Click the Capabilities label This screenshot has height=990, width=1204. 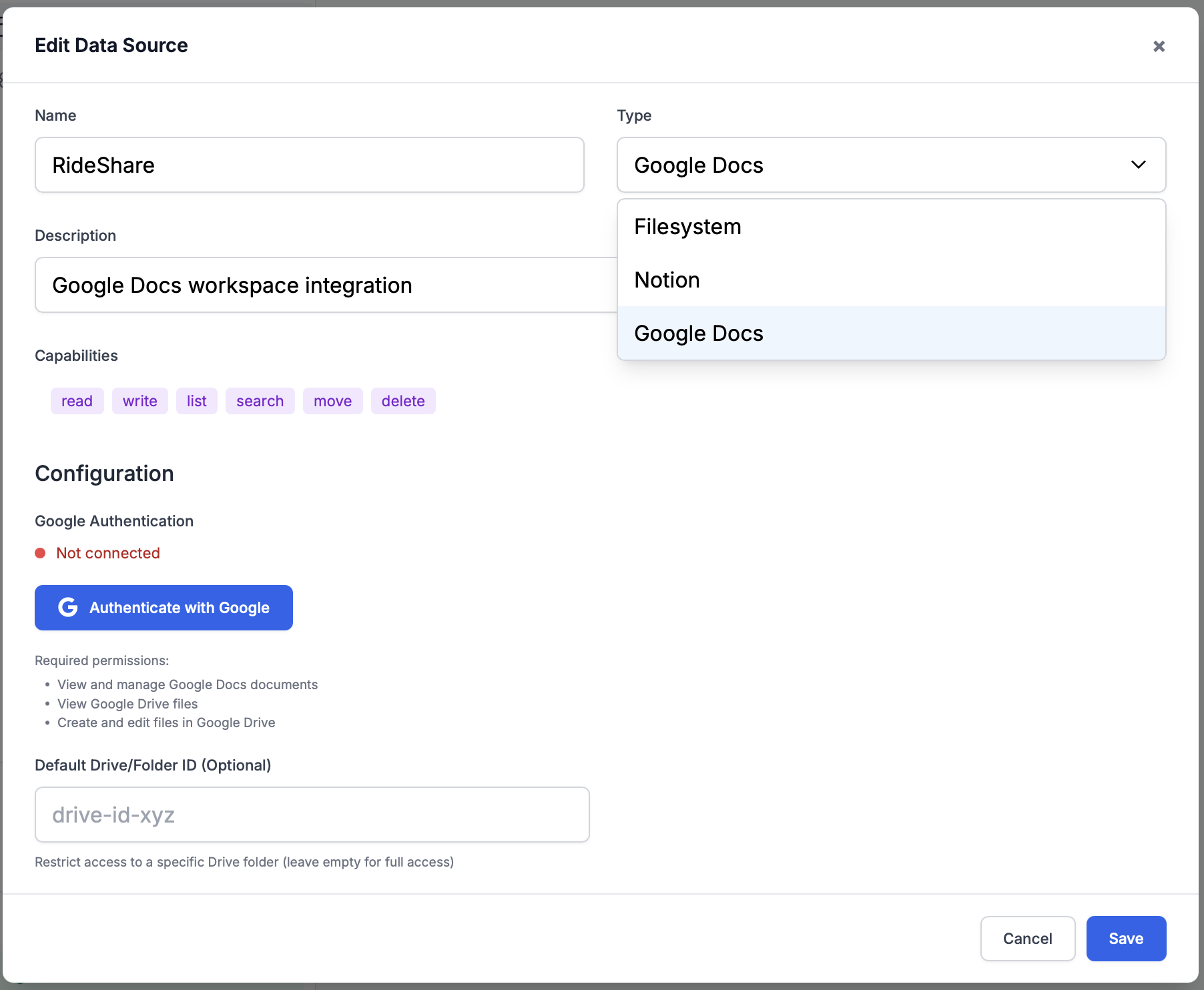pos(76,356)
